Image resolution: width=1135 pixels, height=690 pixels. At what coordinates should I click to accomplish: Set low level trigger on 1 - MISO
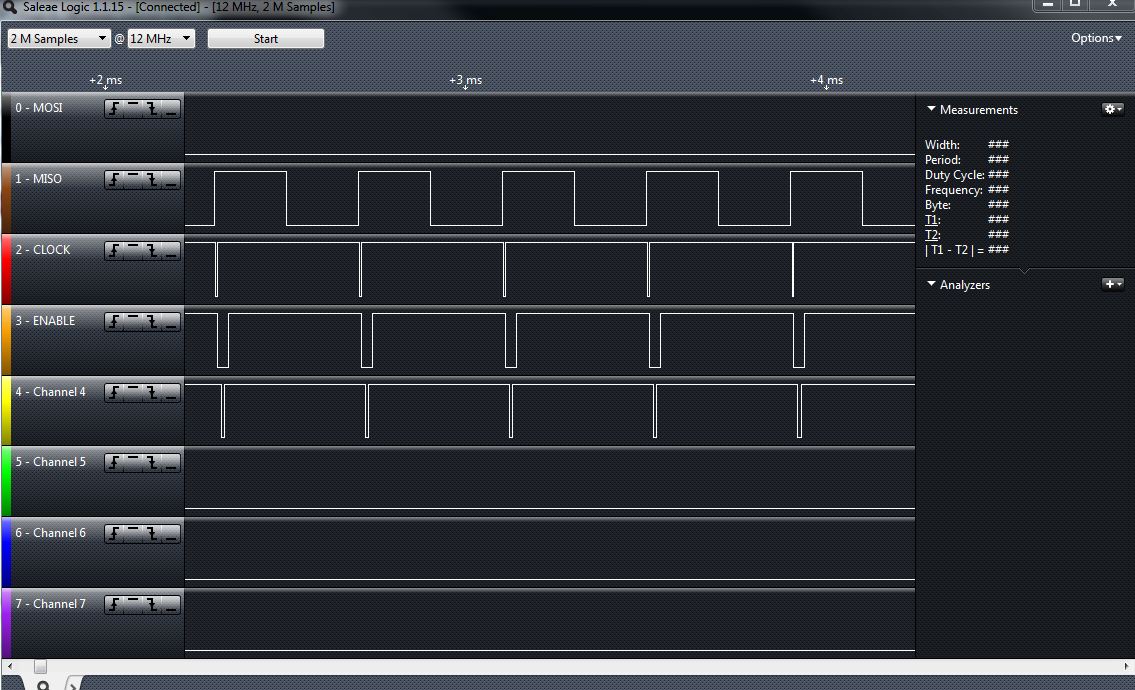tap(171, 180)
